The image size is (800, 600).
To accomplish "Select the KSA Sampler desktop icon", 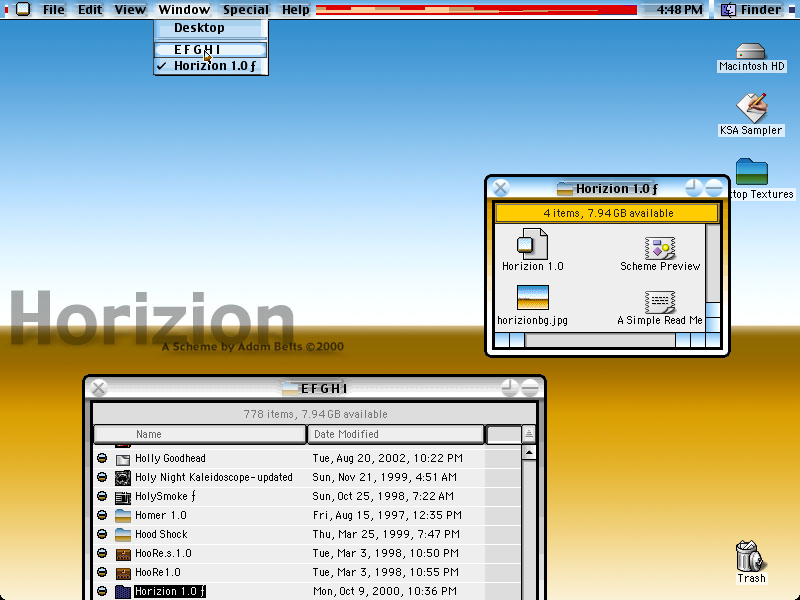I will [751, 108].
